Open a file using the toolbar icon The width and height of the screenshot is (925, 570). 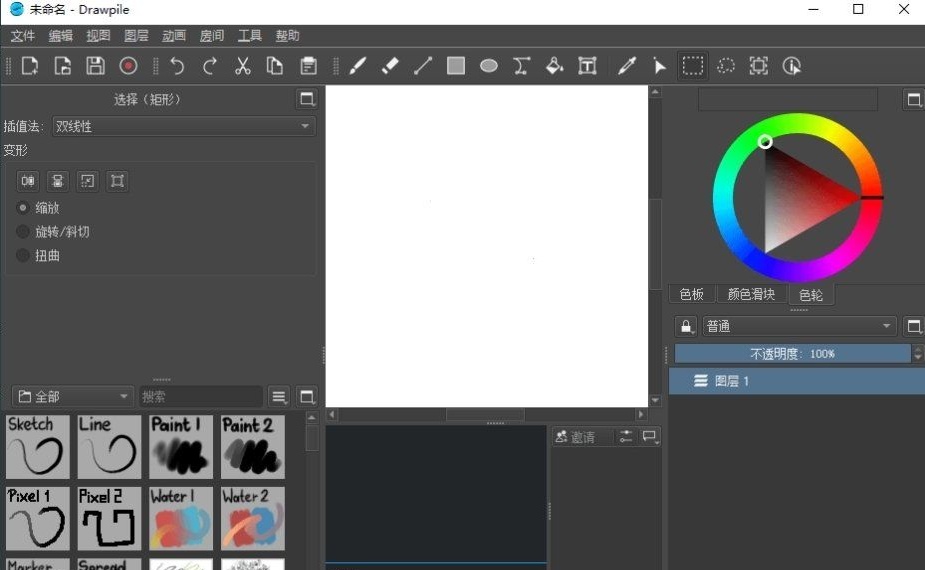point(63,65)
